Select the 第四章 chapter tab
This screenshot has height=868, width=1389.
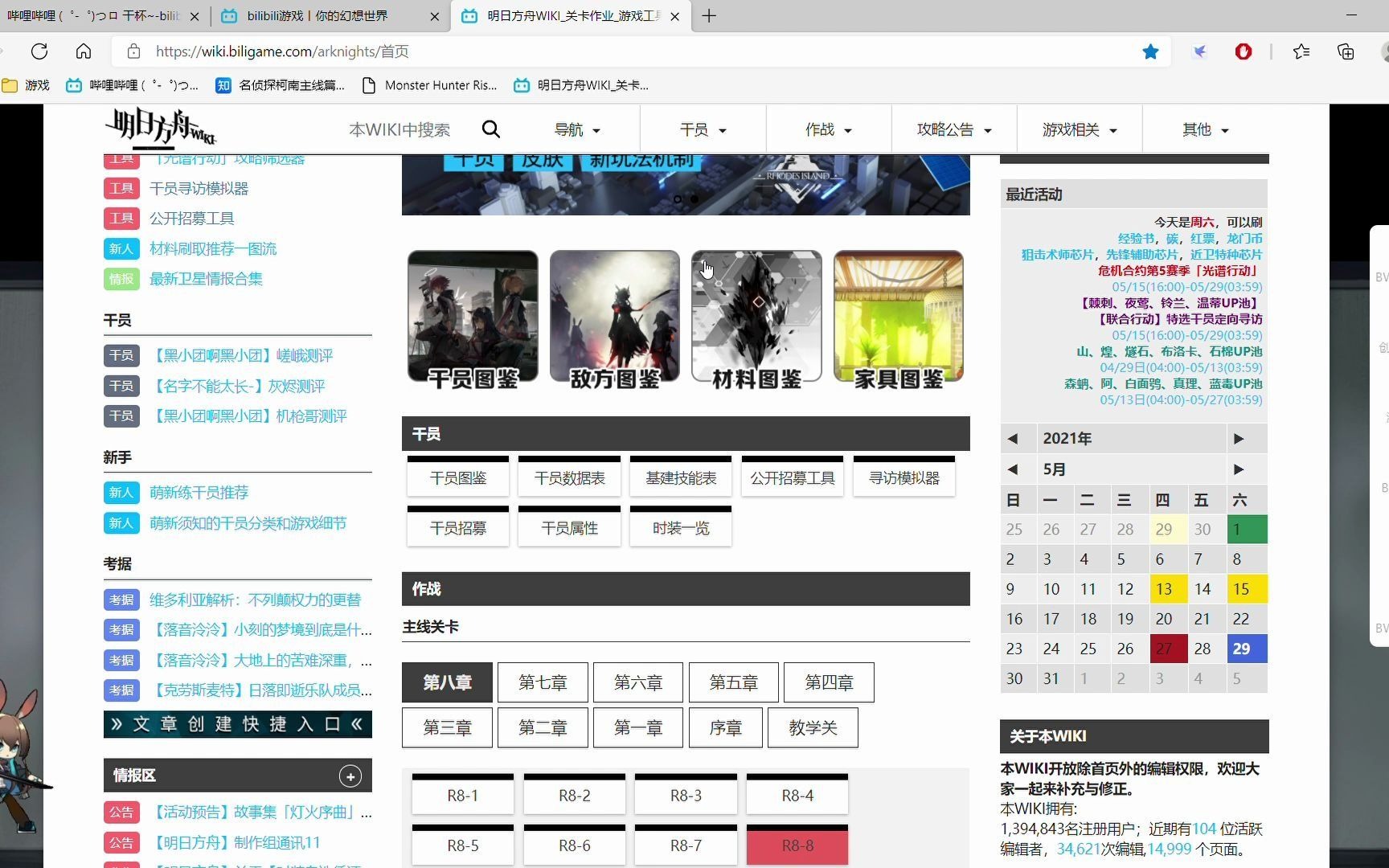pyautogui.click(x=829, y=682)
